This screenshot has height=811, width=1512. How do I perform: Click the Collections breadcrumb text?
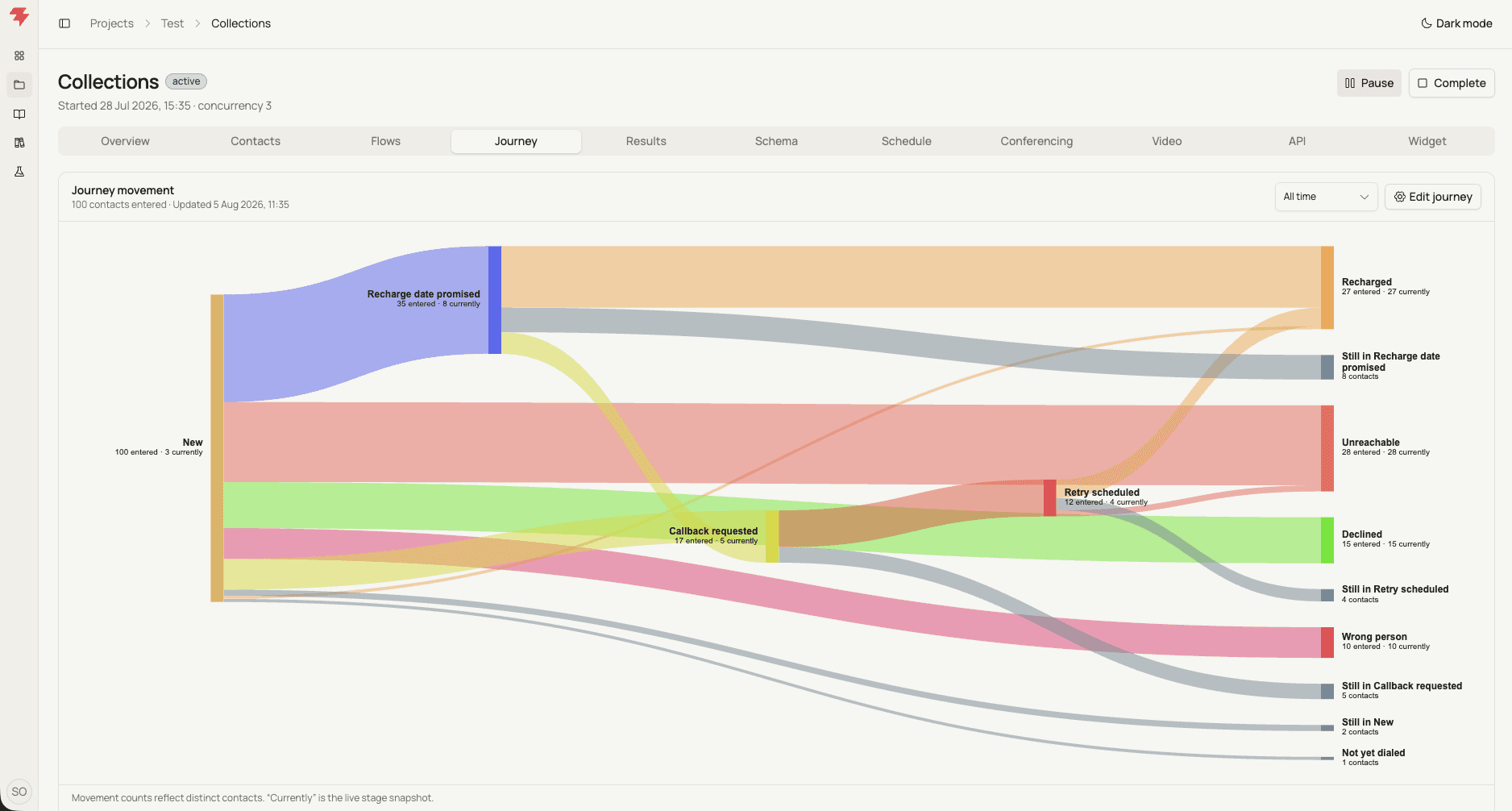click(x=241, y=23)
